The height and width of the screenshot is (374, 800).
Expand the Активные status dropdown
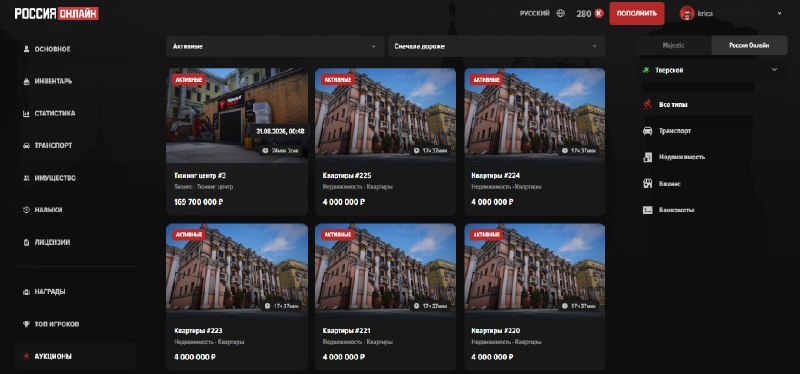[275, 46]
